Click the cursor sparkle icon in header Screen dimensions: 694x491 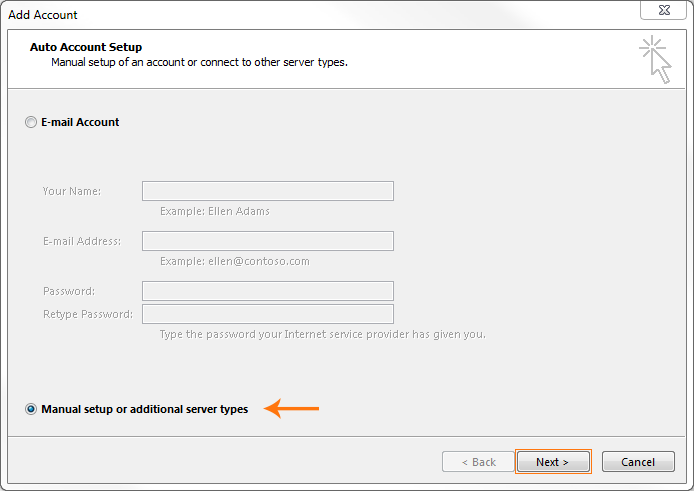tap(655, 59)
